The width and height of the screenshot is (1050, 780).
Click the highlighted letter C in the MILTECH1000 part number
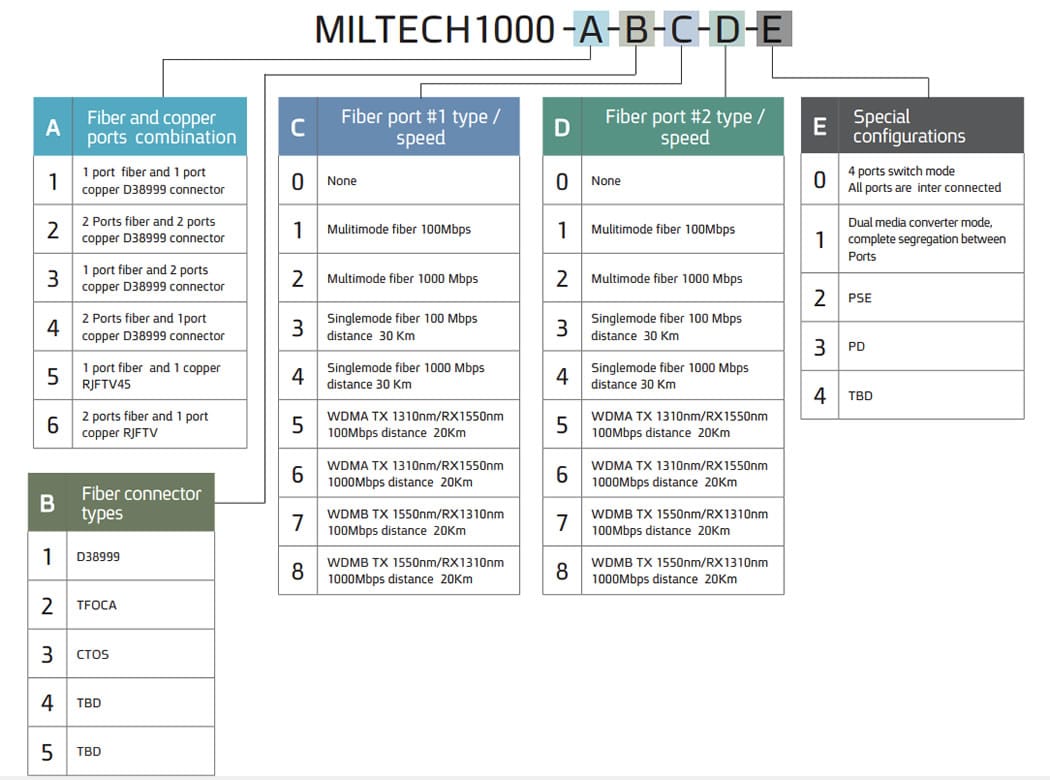tap(682, 29)
